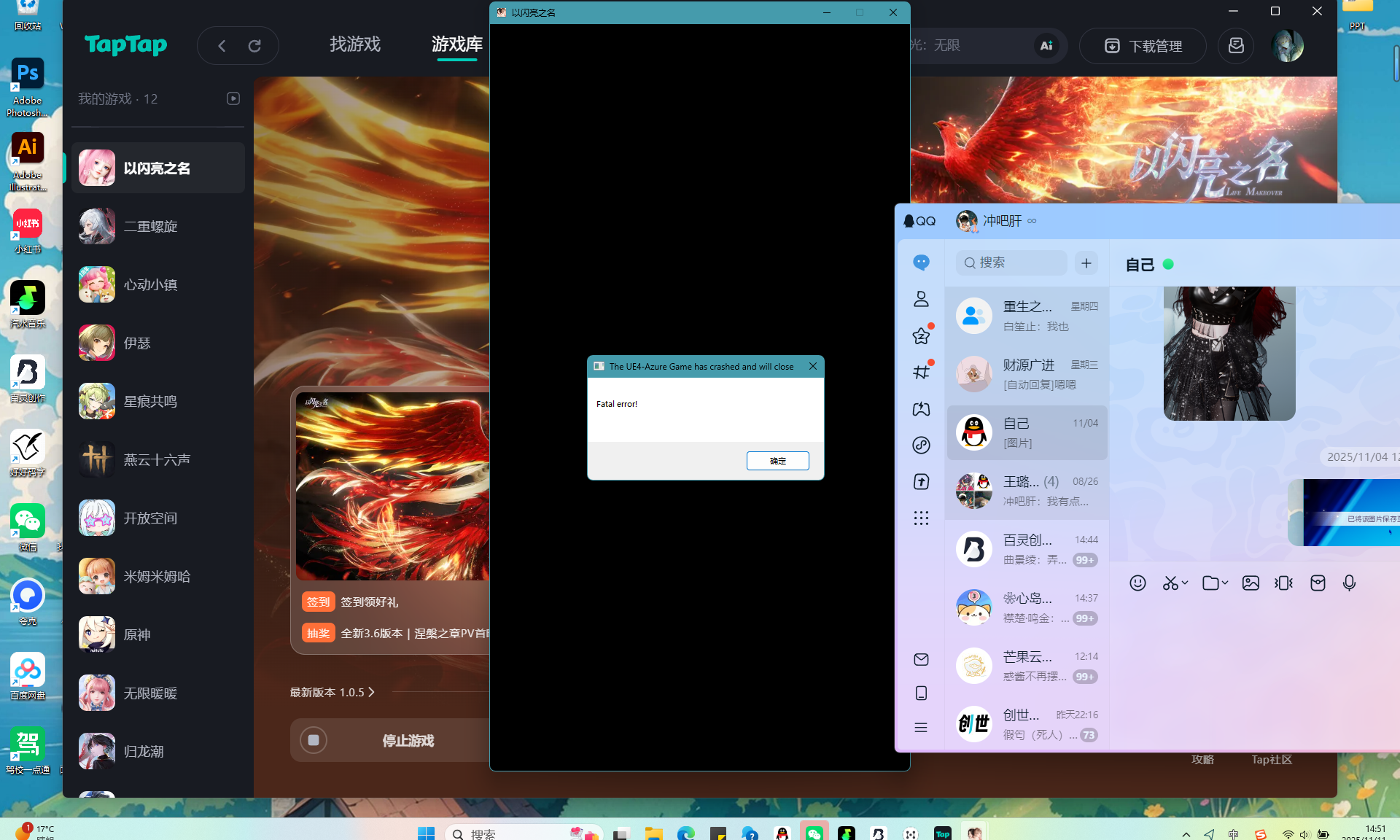Close the UE4 crash dialog
The width and height of the screenshot is (1400, 840).
pyautogui.click(x=813, y=366)
